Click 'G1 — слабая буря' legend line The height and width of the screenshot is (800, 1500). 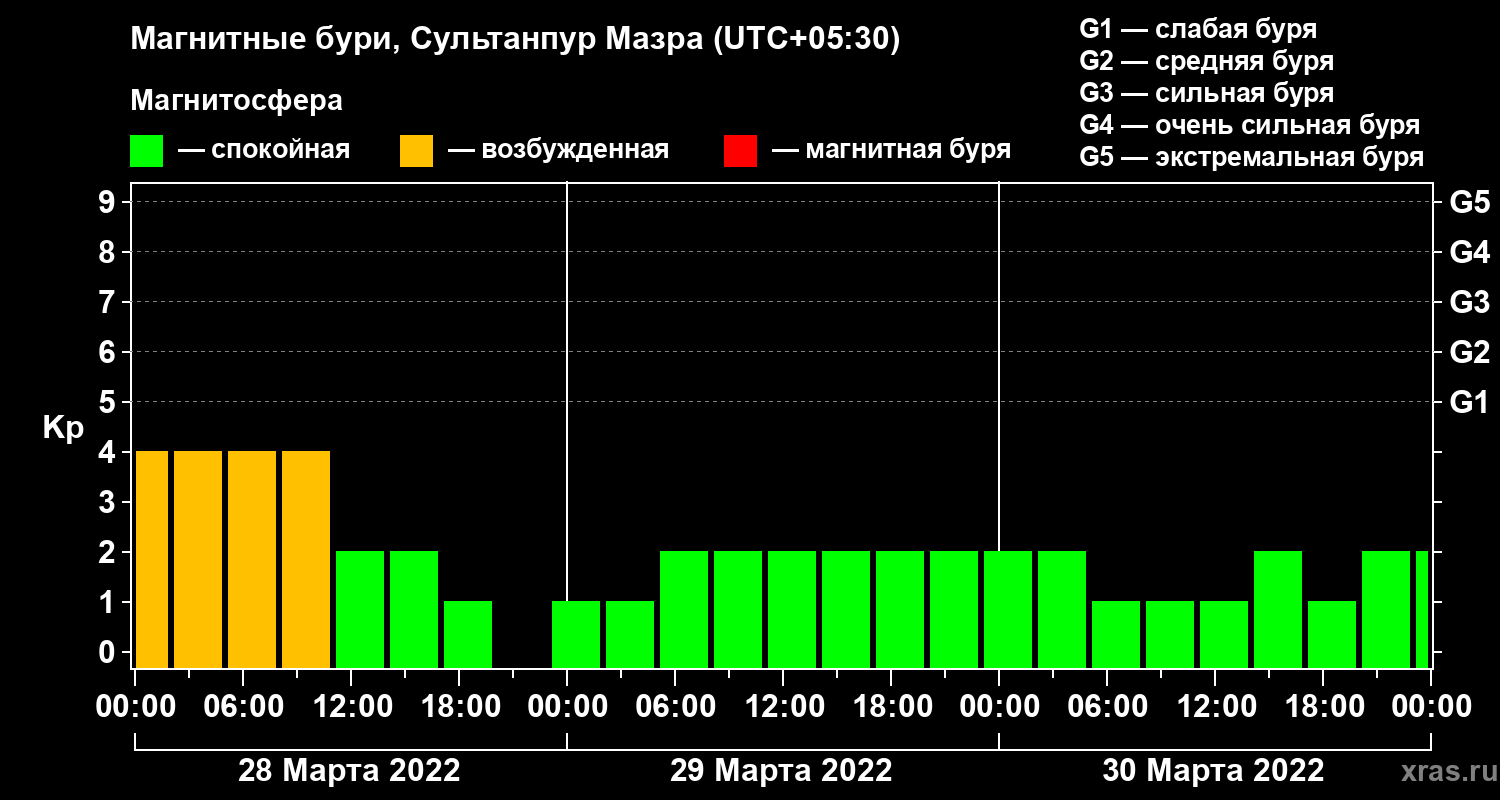click(x=1198, y=29)
